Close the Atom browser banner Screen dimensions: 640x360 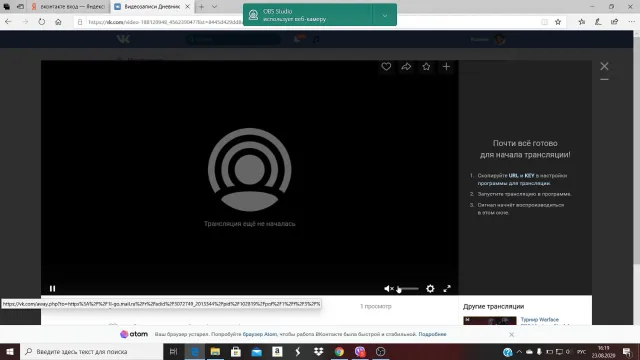[x=511, y=334]
